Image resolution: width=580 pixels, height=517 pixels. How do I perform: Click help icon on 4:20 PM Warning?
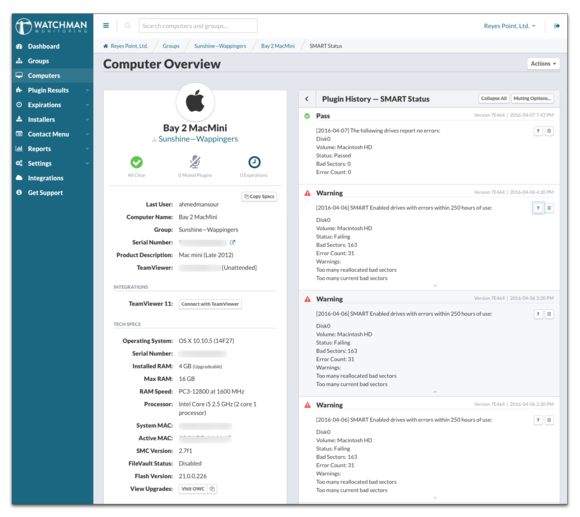[538, 208]
